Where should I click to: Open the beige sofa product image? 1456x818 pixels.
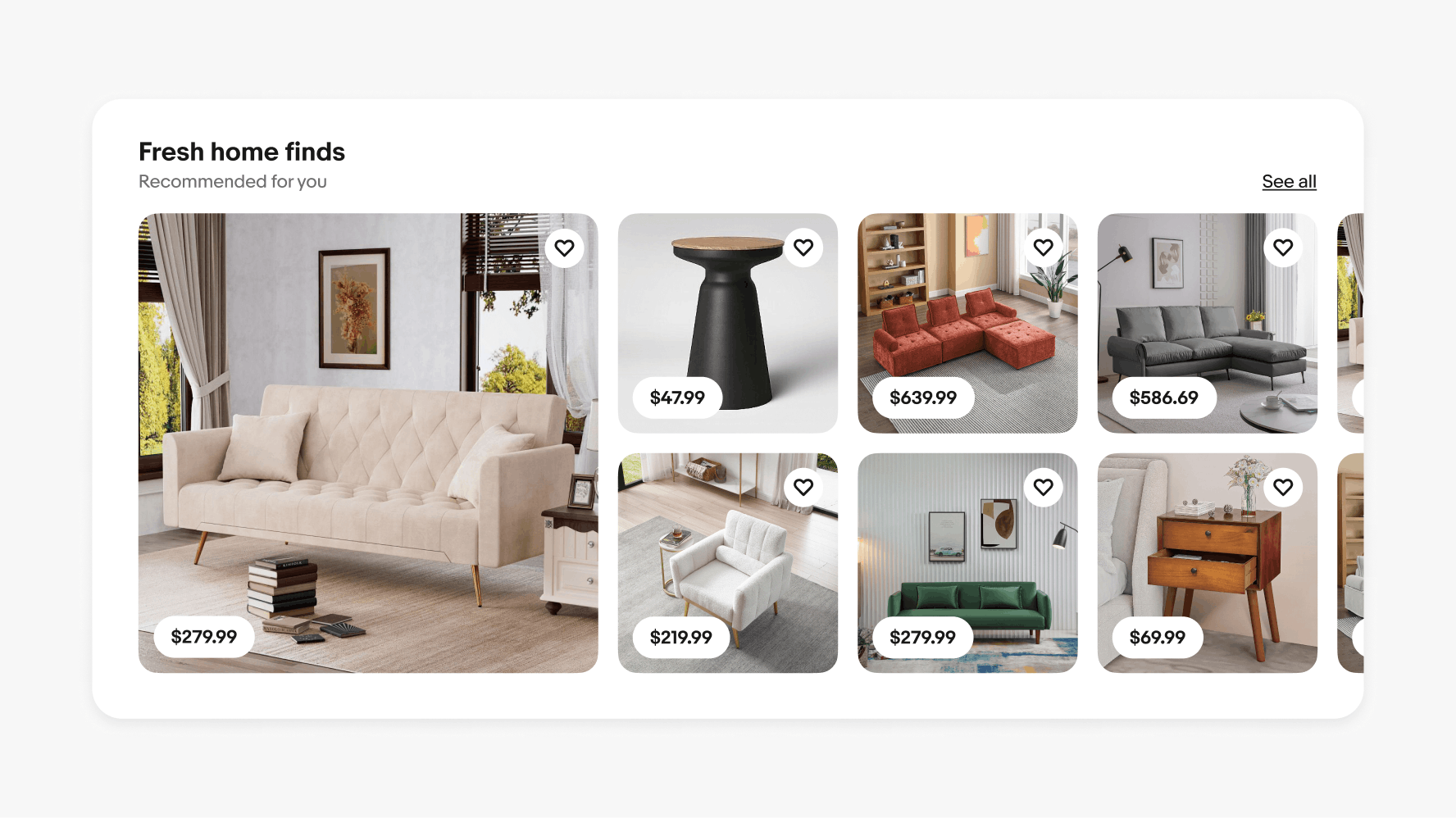tap(368, 443)
